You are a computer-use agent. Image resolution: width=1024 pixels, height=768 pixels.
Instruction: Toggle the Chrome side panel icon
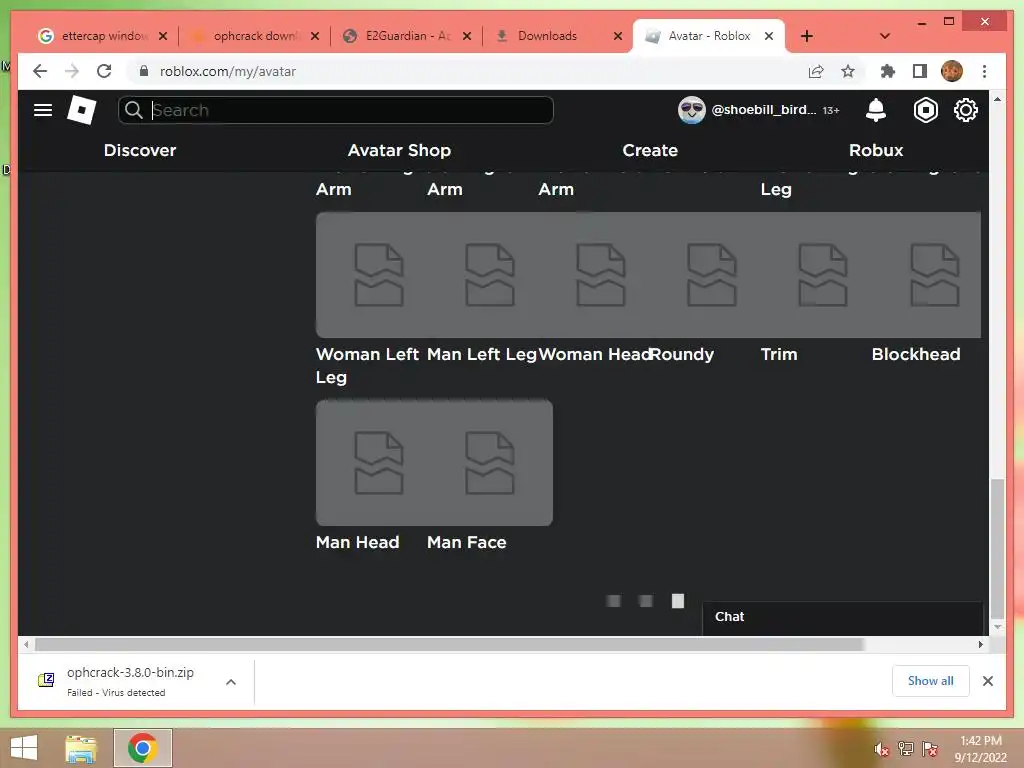(920, 71)
